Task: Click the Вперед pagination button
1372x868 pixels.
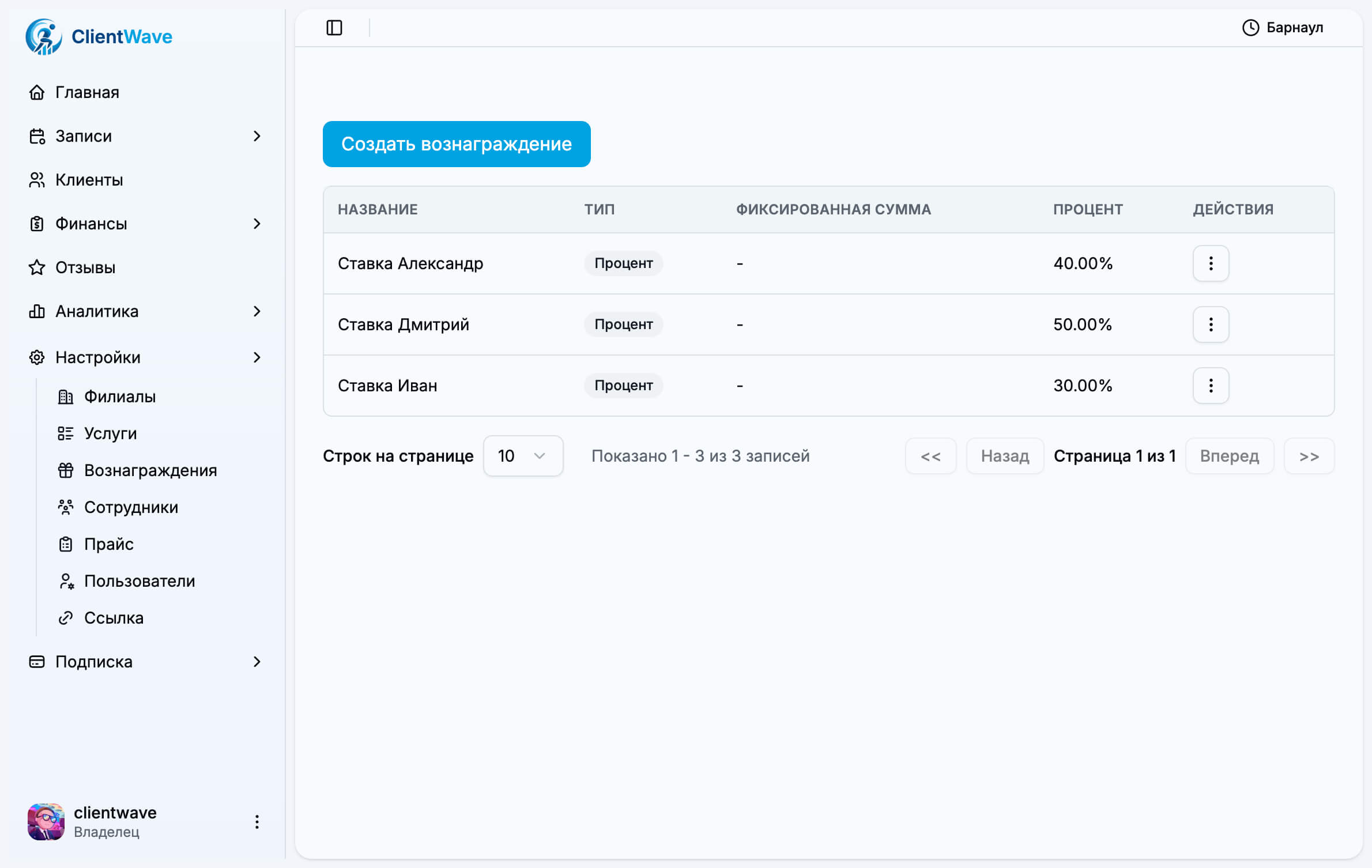Action: pyautogui.click(x=1229, y=456)
